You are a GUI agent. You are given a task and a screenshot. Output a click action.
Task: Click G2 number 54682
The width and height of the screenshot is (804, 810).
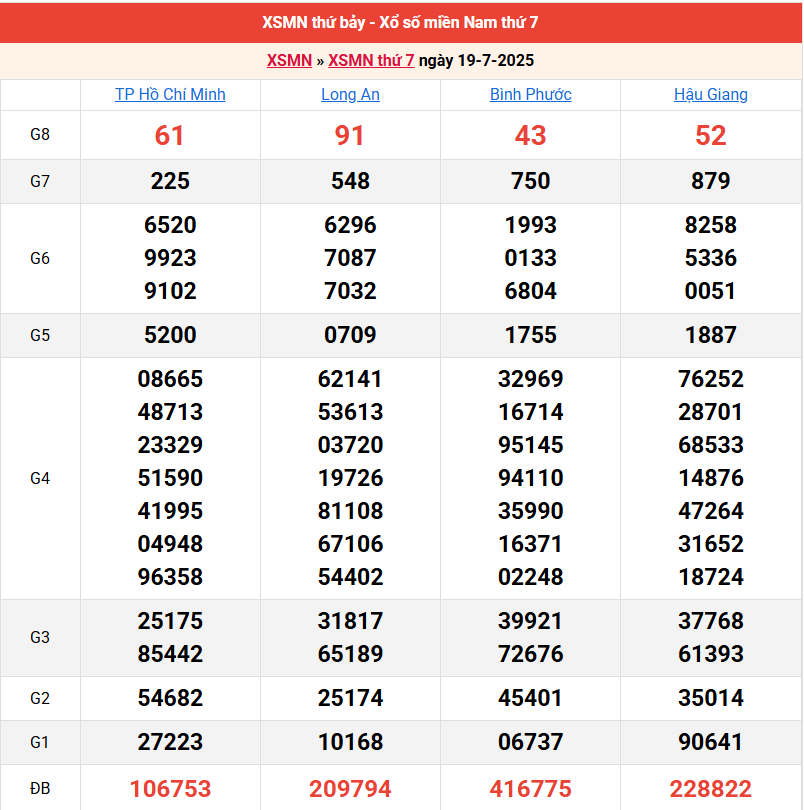pos(170,698)
